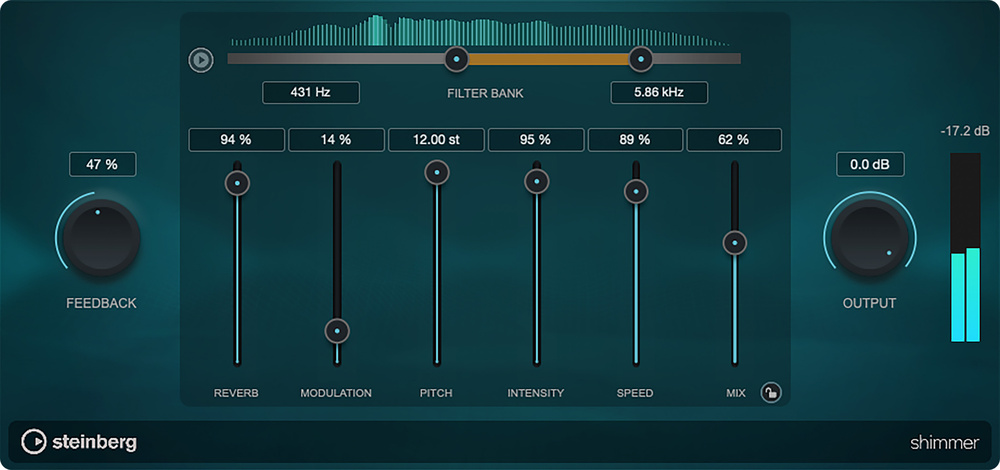Click the Feedback knob
1000x470 pixels.
pos(98,237)
